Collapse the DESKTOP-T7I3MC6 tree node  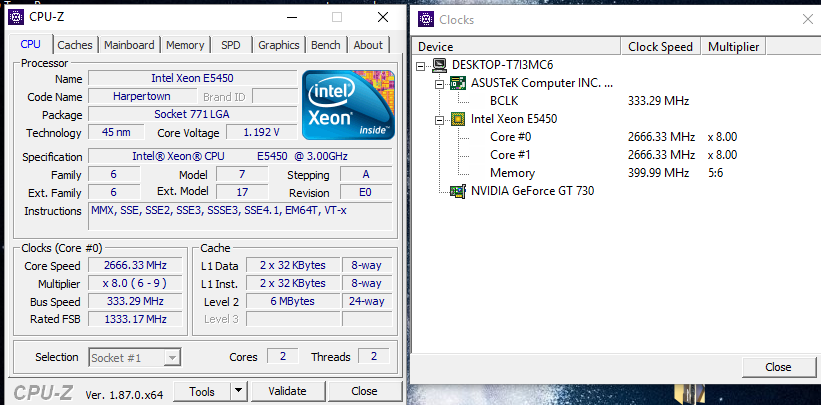pos(420,65)
